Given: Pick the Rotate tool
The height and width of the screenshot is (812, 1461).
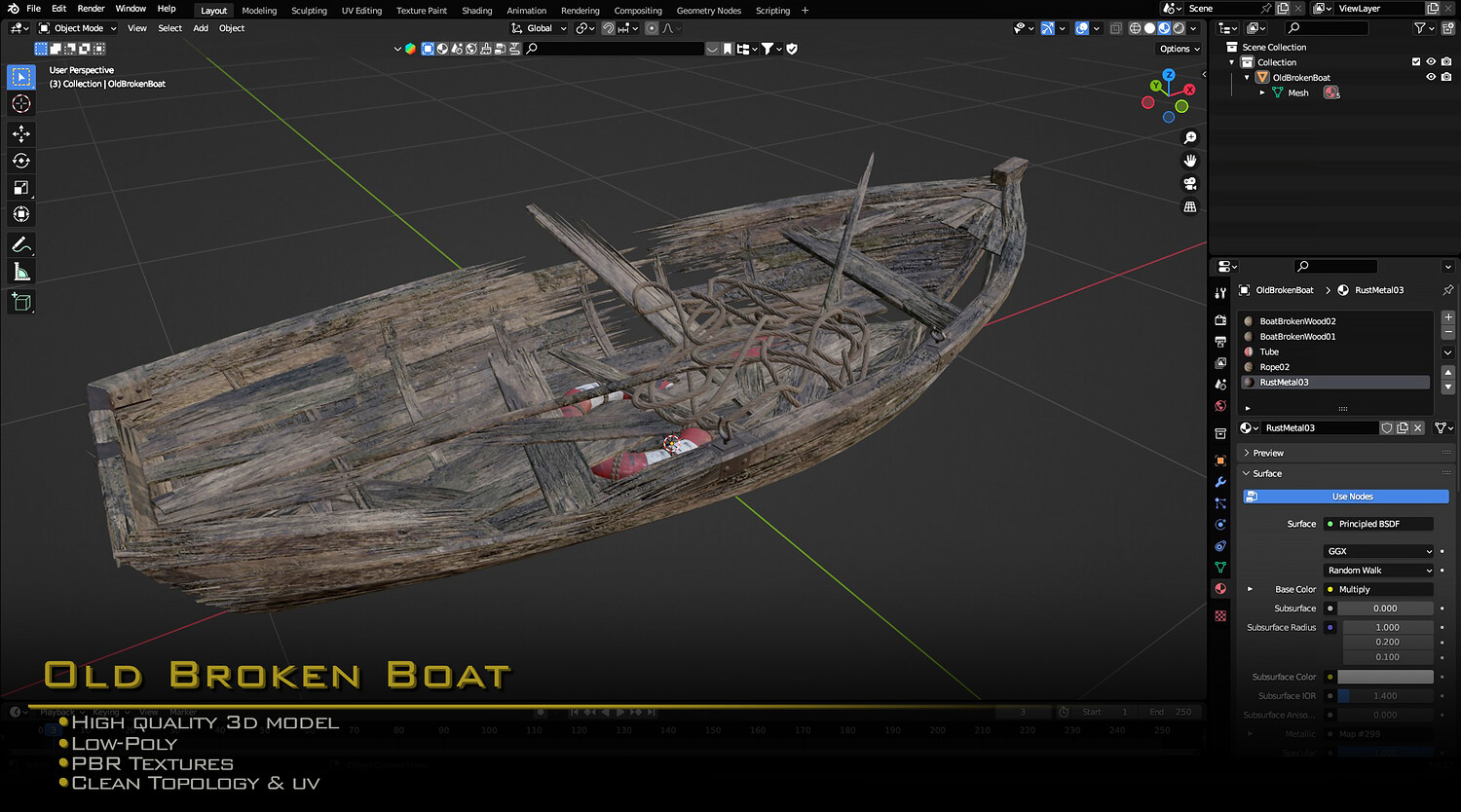Looking at the screenshot, I should point(21,161).
